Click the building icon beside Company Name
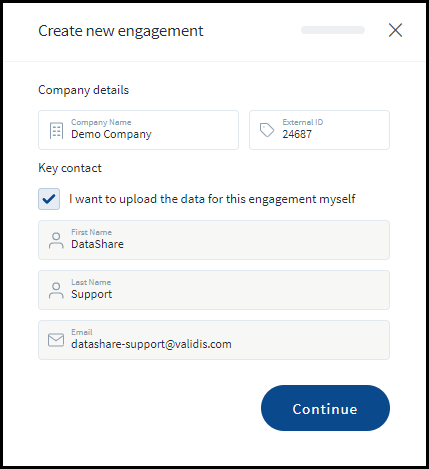Viewport: 429px width, 469px height. click(56, 130)
